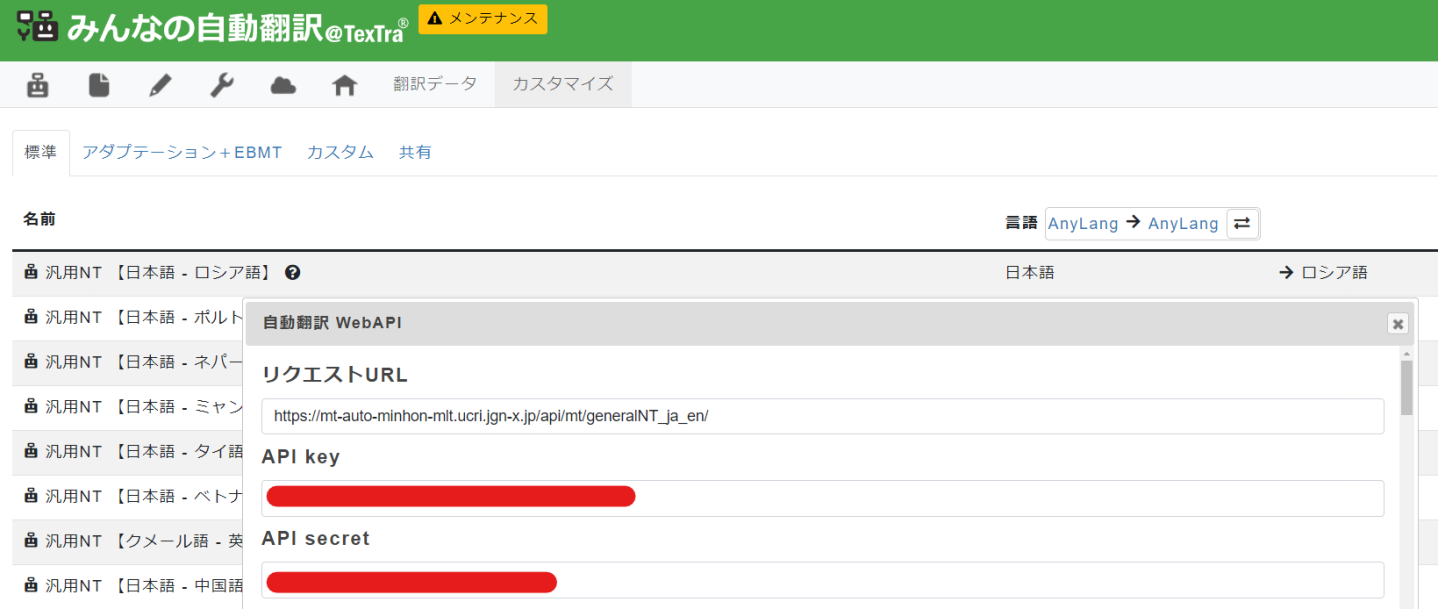1438x609 pixels.
Task: Click robot icon of クメール語 row
Action: click(x=31, y=541)
